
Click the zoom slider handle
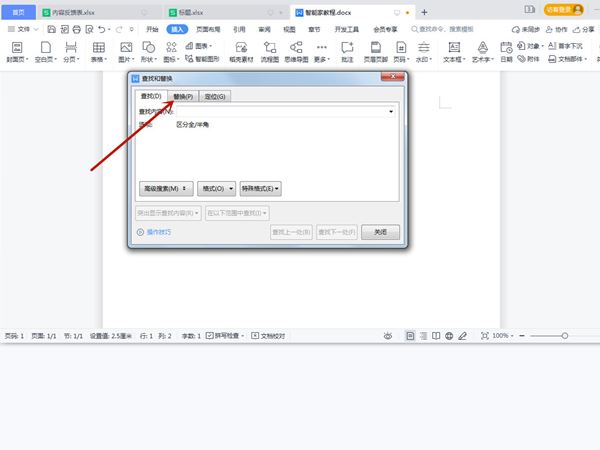tap(565, 336)
